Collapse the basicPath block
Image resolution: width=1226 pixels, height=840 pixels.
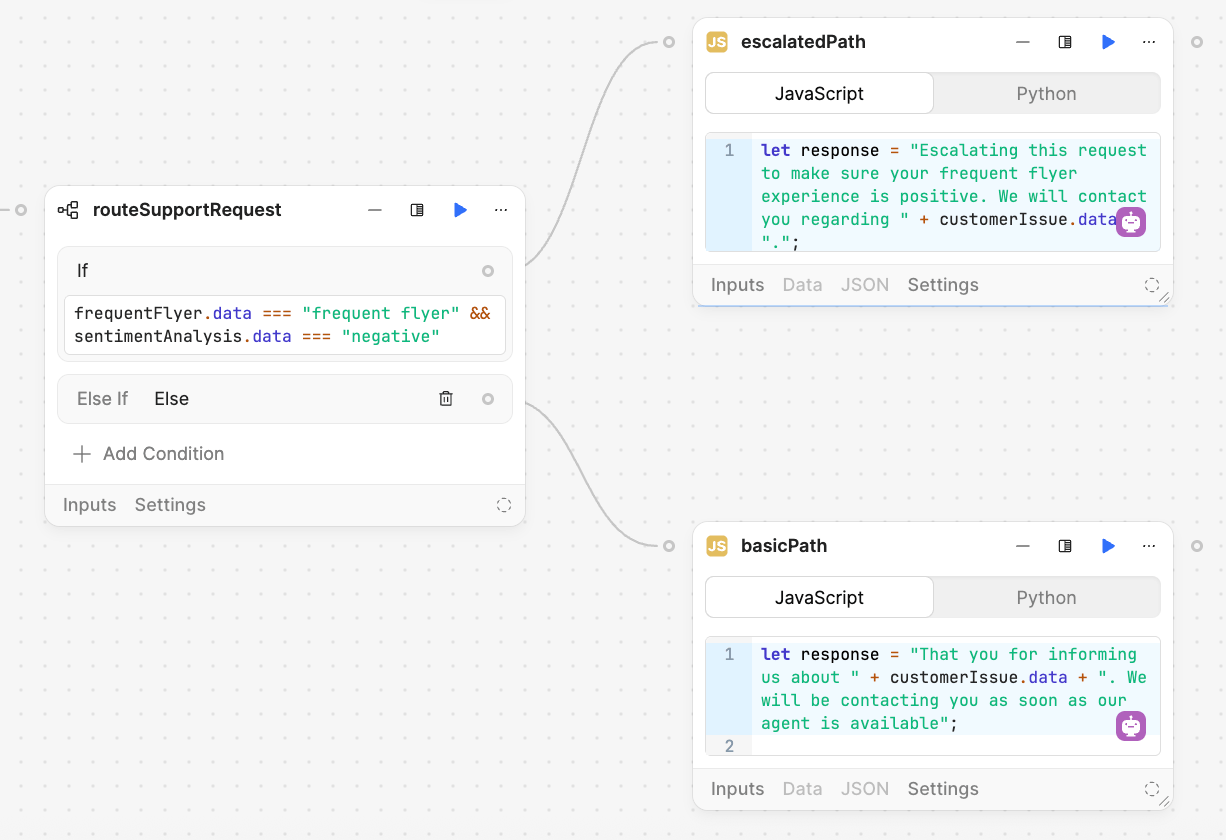coord(1022,546)
